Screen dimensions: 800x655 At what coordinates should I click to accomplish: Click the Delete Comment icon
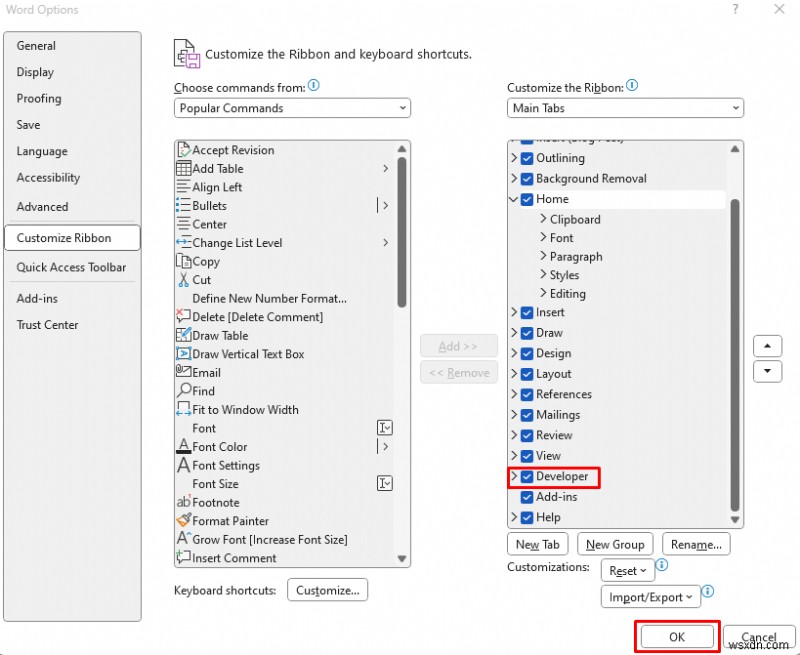click(183, 316)
